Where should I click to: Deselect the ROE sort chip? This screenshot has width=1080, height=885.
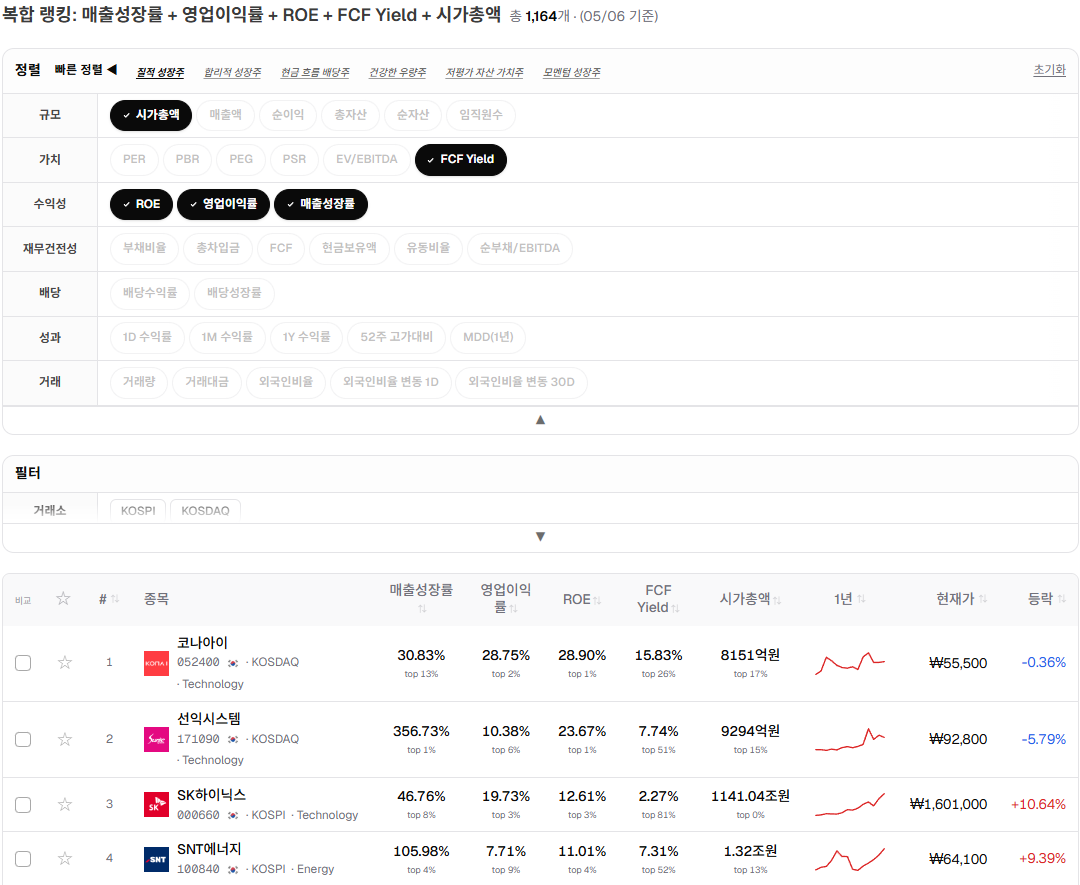[141, 205]
